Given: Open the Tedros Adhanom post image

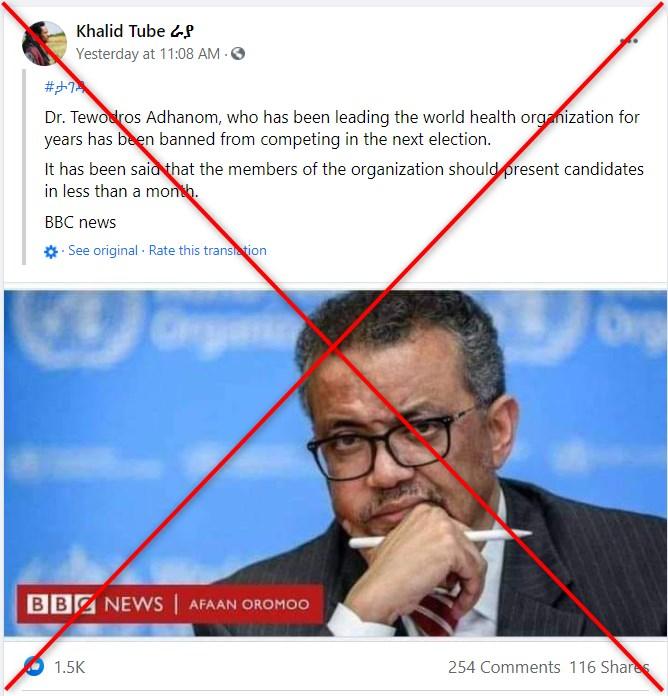Looking at the screenshot, I should (335, 463).
